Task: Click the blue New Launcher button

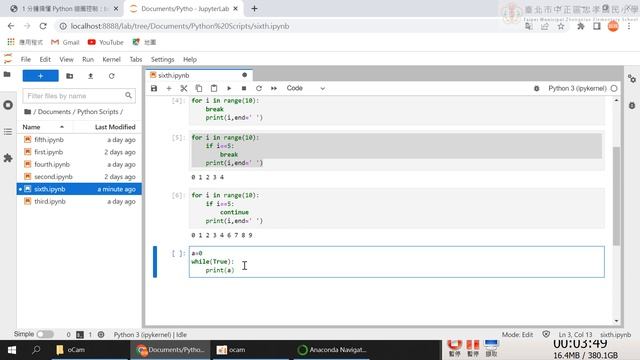Action: coord(40,76)
